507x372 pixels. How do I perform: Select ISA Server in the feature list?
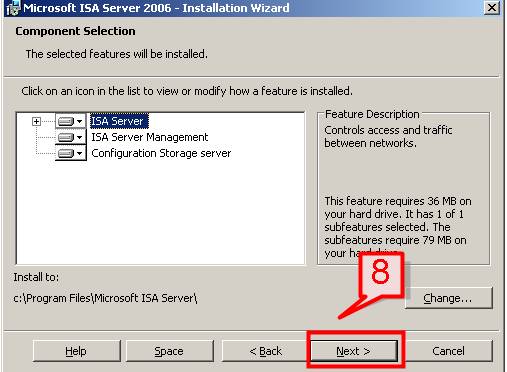(119, 121)
